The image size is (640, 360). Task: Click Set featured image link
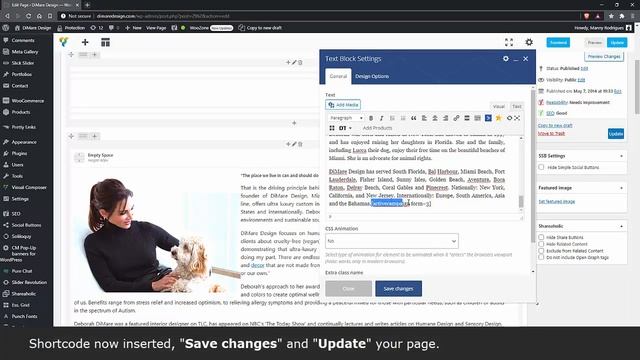tap(557, 202)
